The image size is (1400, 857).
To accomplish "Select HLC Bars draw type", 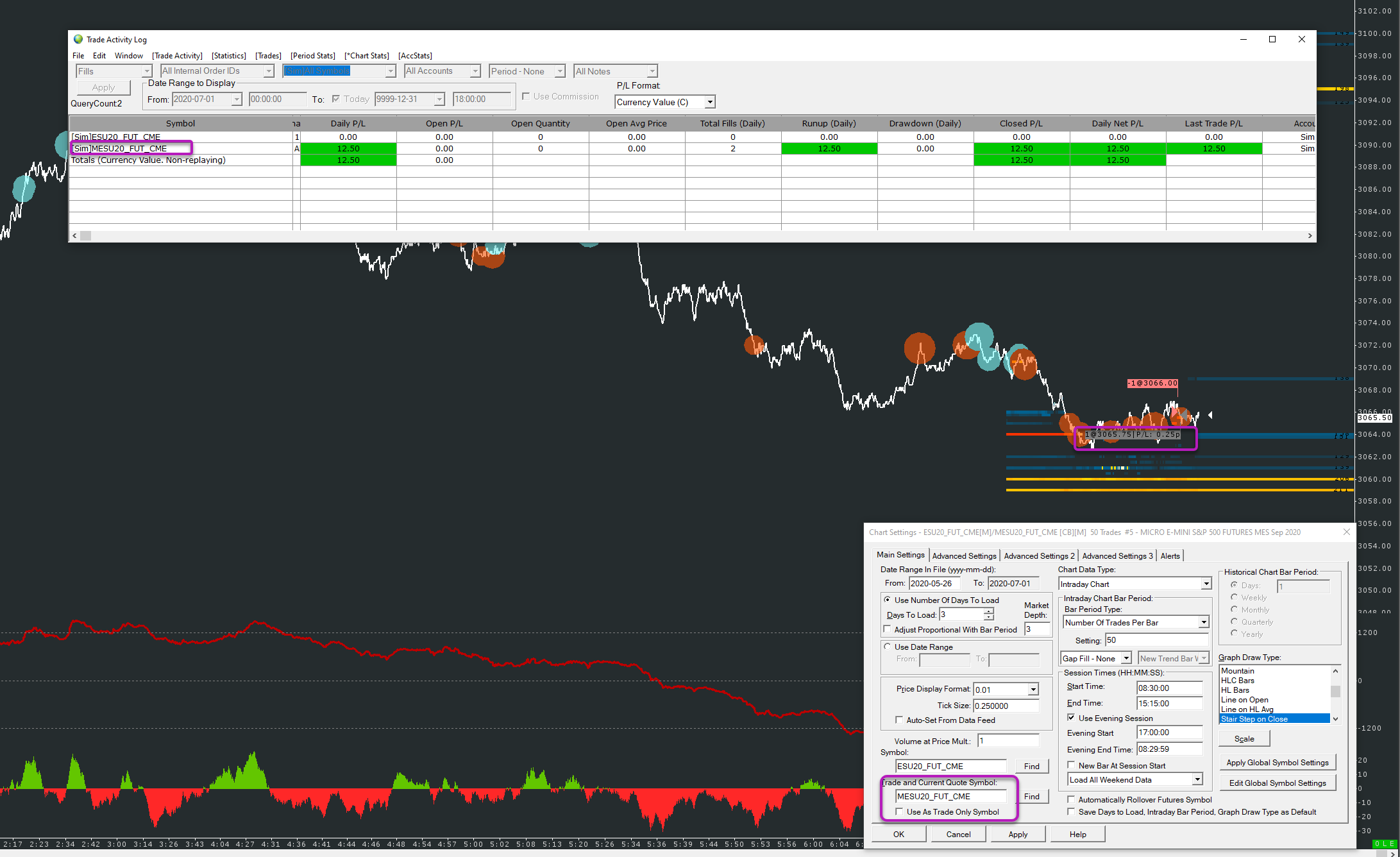I will coord(1237,680).
